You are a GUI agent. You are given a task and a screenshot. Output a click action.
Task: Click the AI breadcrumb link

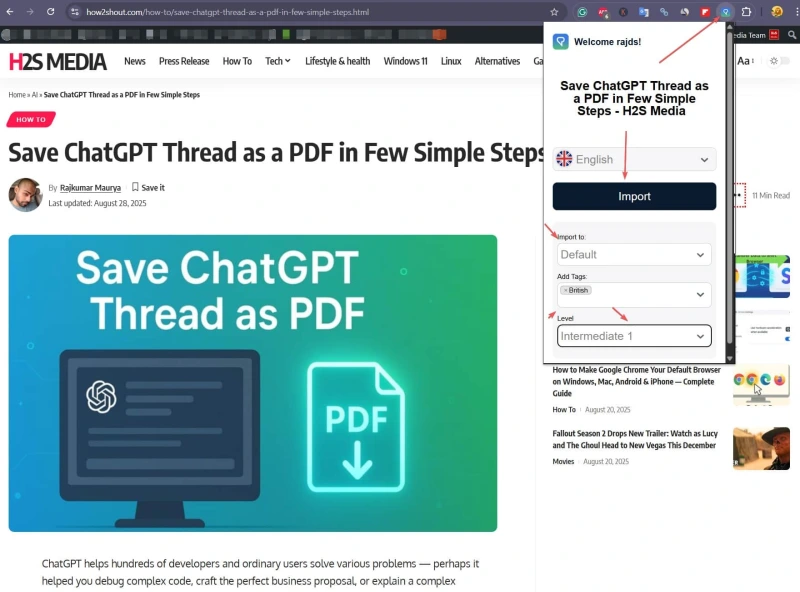35,94
